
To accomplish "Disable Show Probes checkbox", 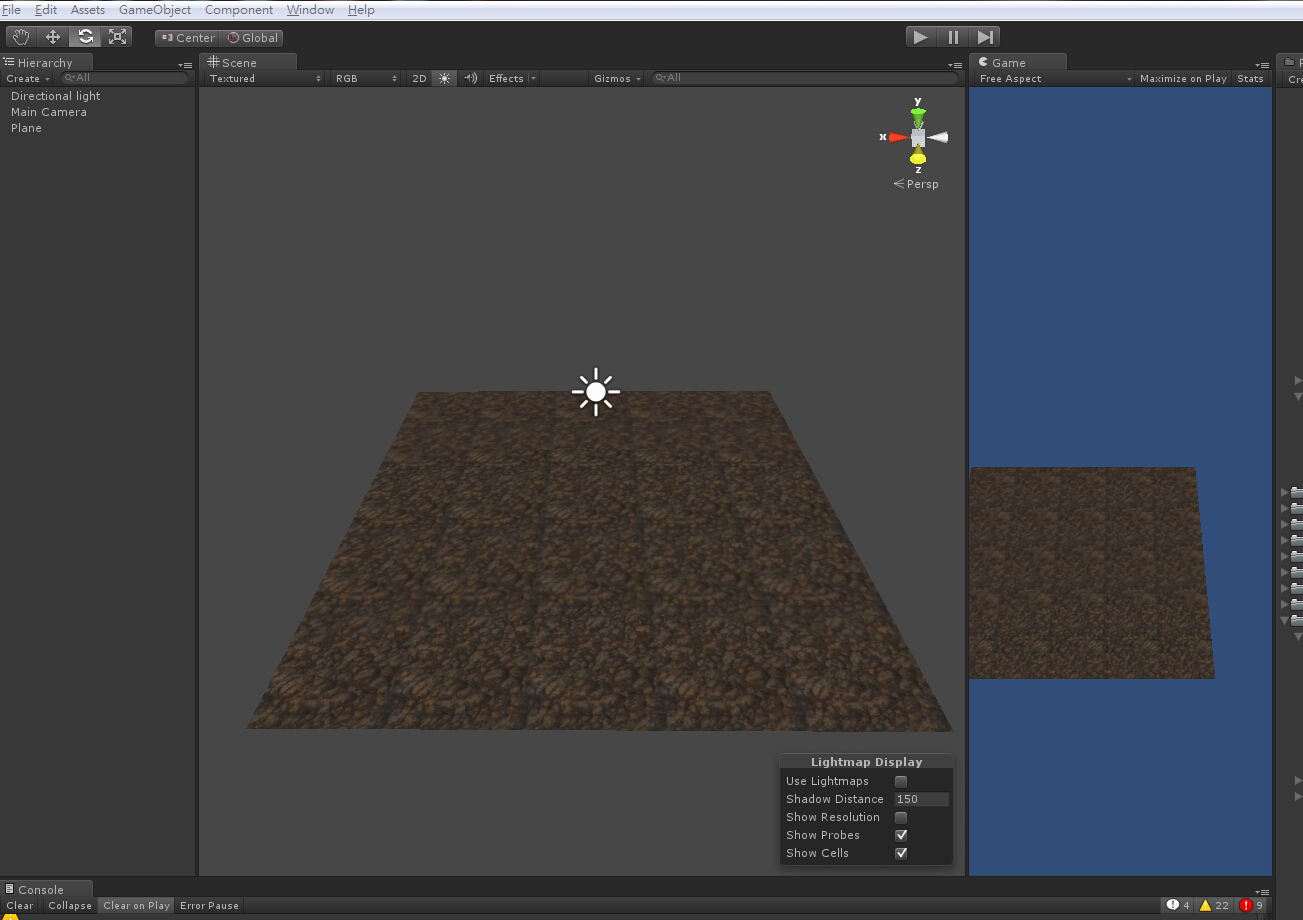I will point(901,835).
